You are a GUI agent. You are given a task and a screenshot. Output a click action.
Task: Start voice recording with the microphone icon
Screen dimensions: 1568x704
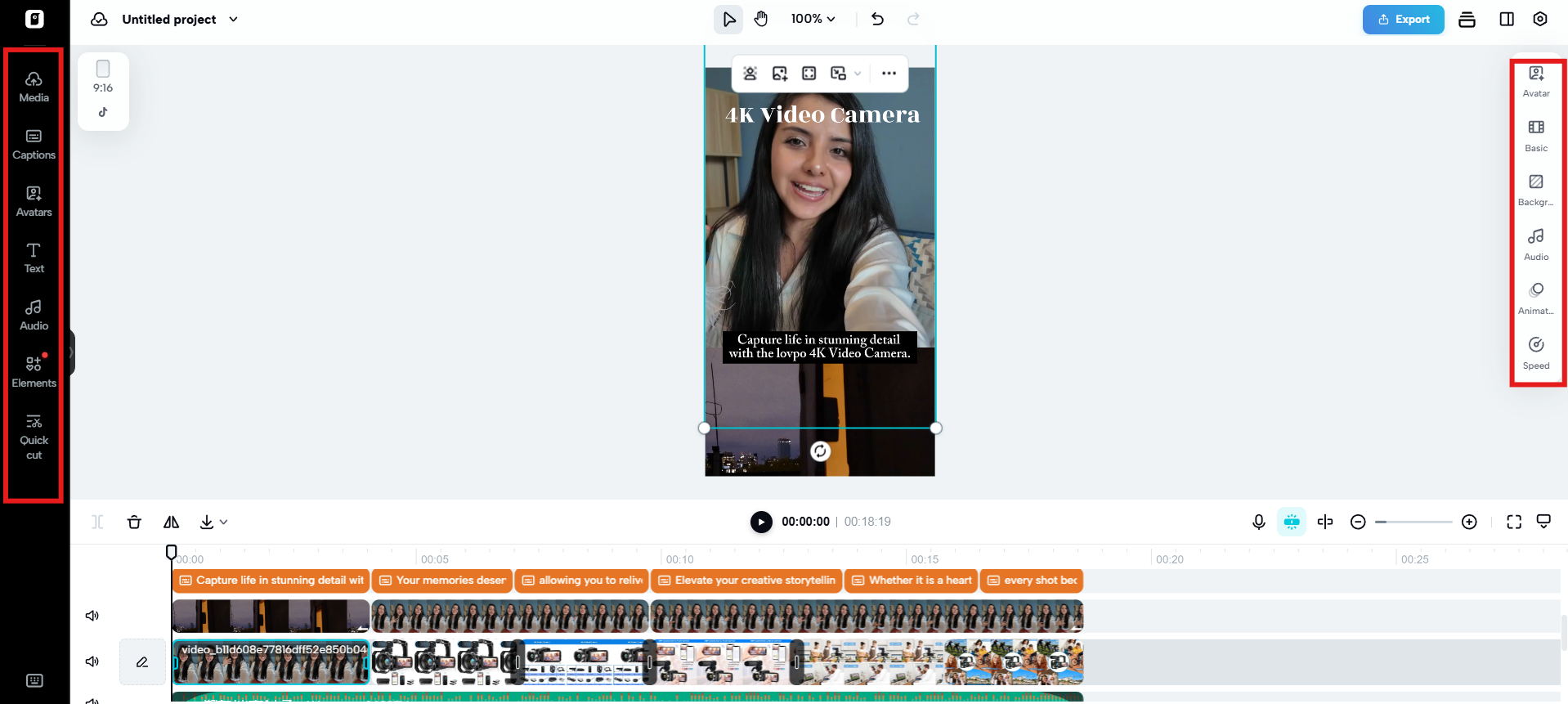[x=1259, y=522]
